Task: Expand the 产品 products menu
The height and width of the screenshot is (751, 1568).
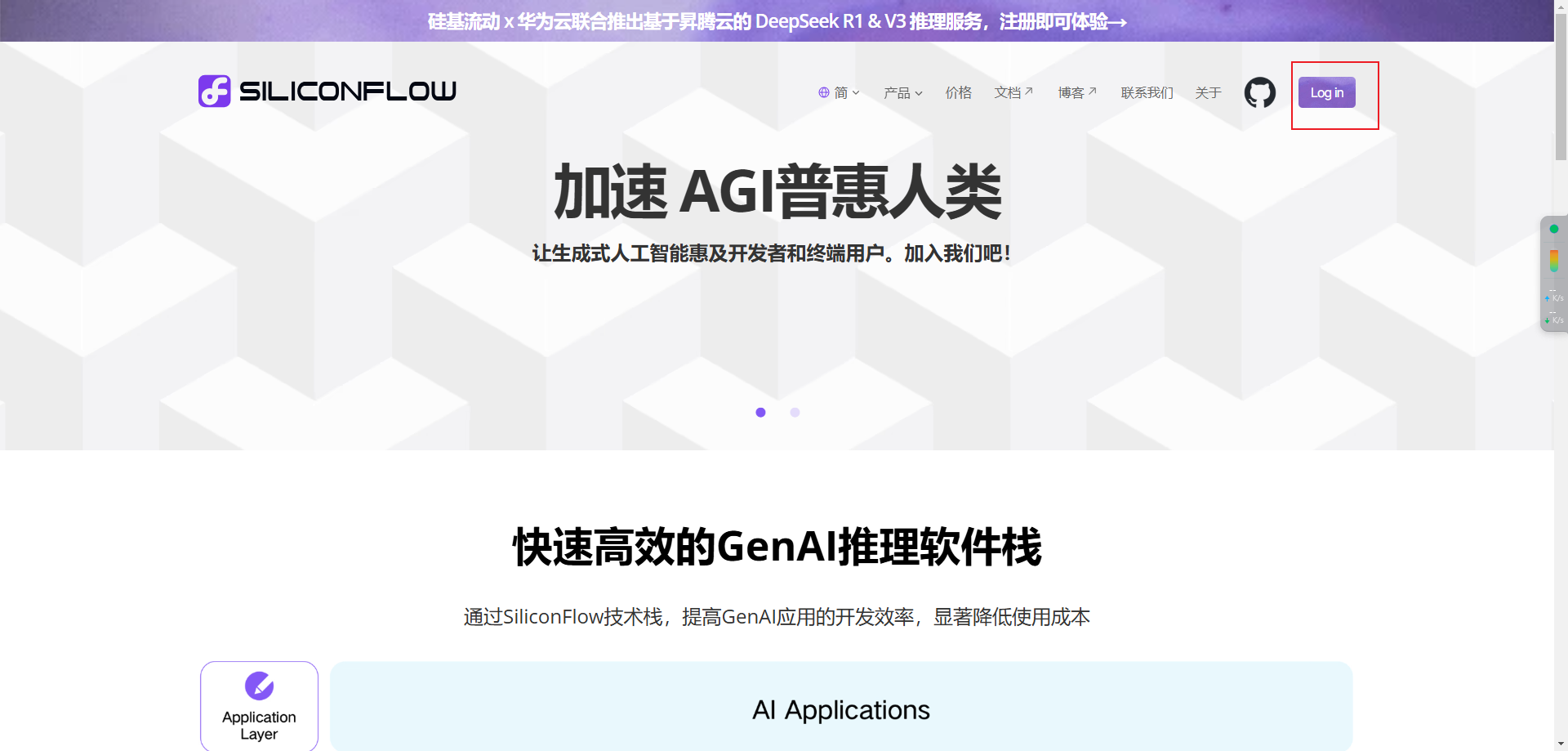Action: (x=902, y=93)
